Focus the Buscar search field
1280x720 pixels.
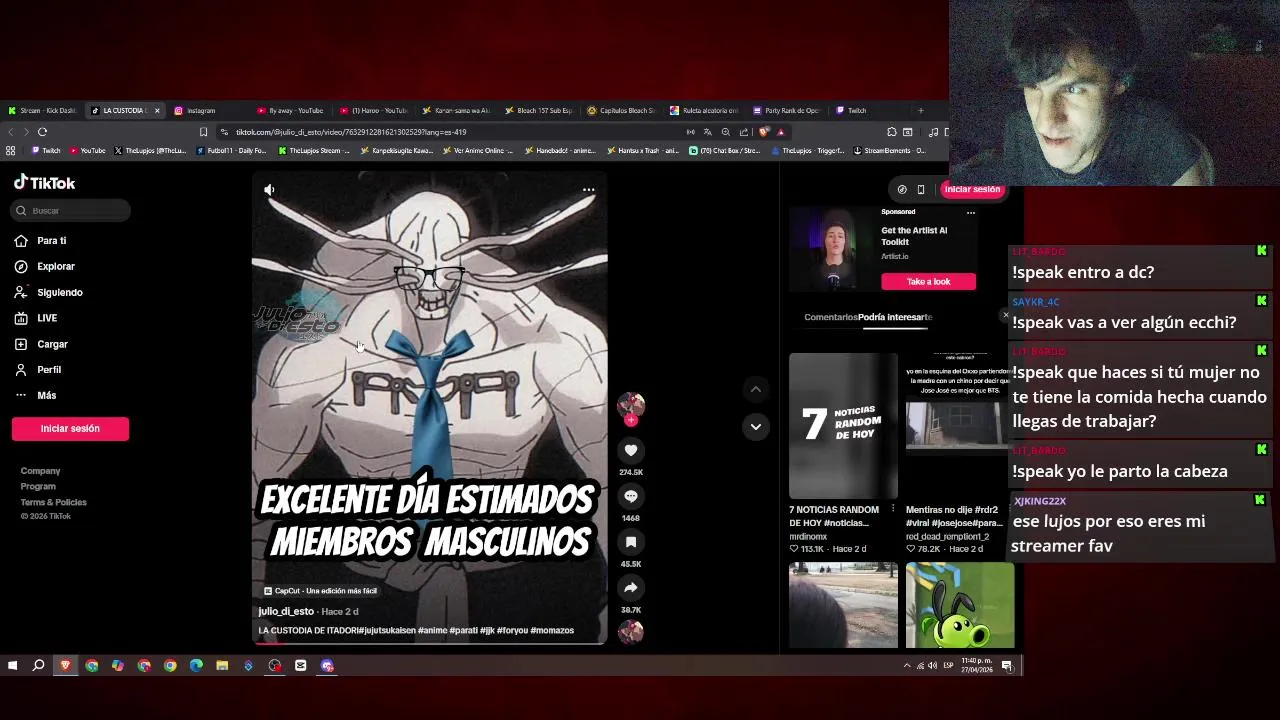pyautogui.click(x=71, y=211)
